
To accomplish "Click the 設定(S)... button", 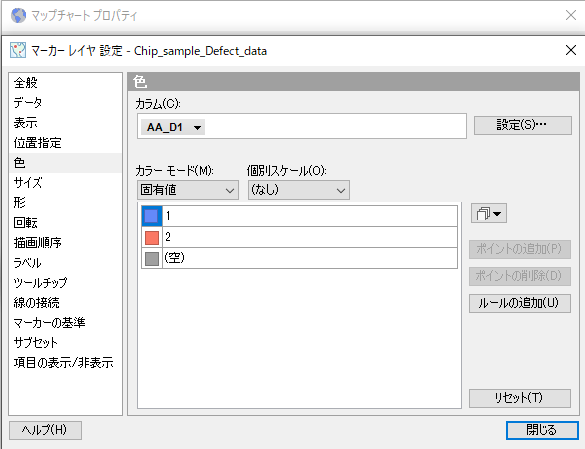I will click(522, 125).
